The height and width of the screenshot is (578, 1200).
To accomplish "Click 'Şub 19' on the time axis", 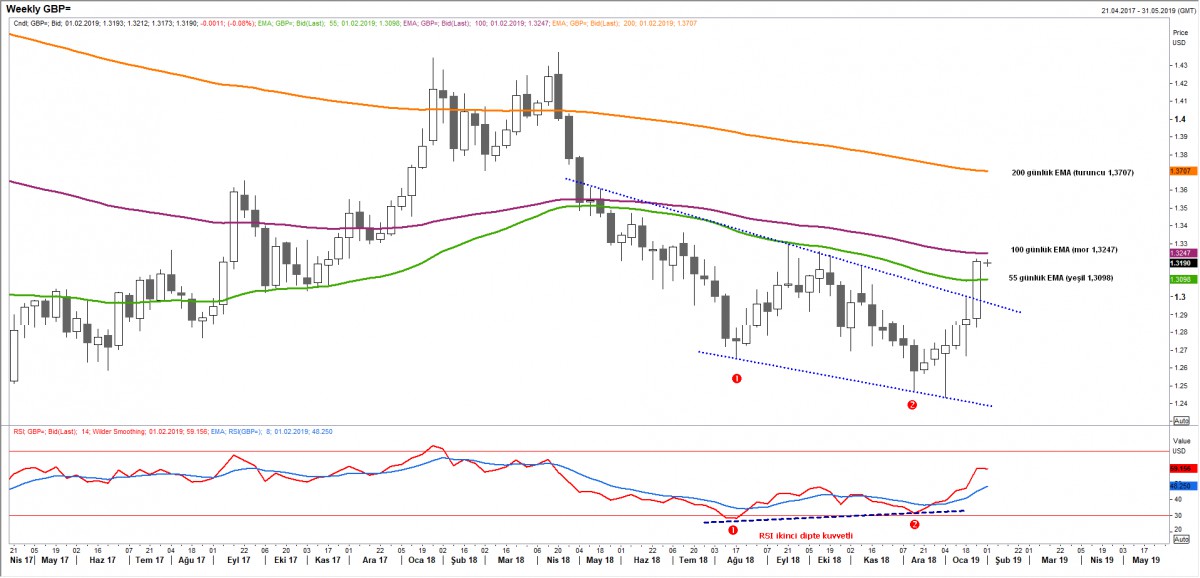I will click(1008, 561).
